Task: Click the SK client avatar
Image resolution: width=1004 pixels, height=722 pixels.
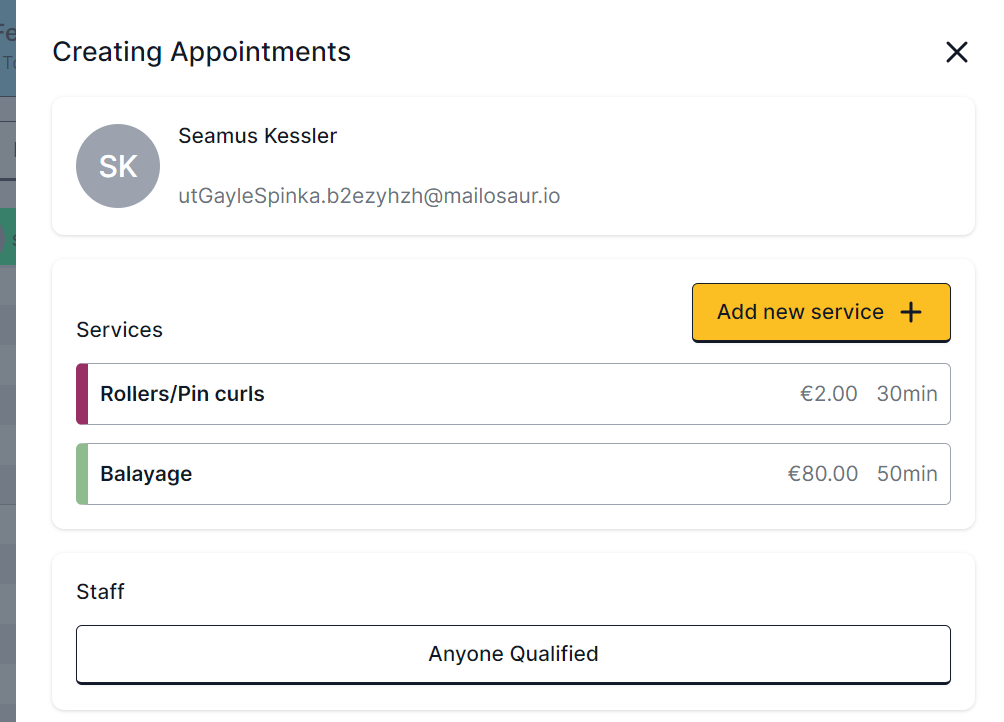Action: [x=118, y=166]
